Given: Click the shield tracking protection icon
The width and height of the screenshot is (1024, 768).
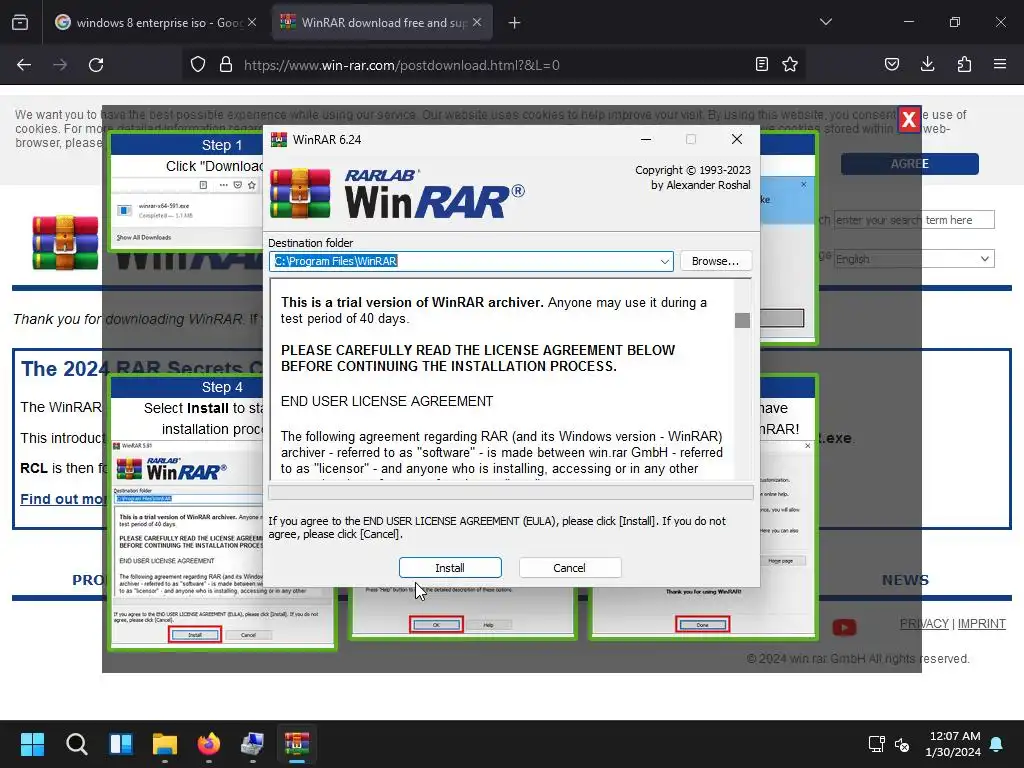Looking at the screenshot, I should coord(198,65).
